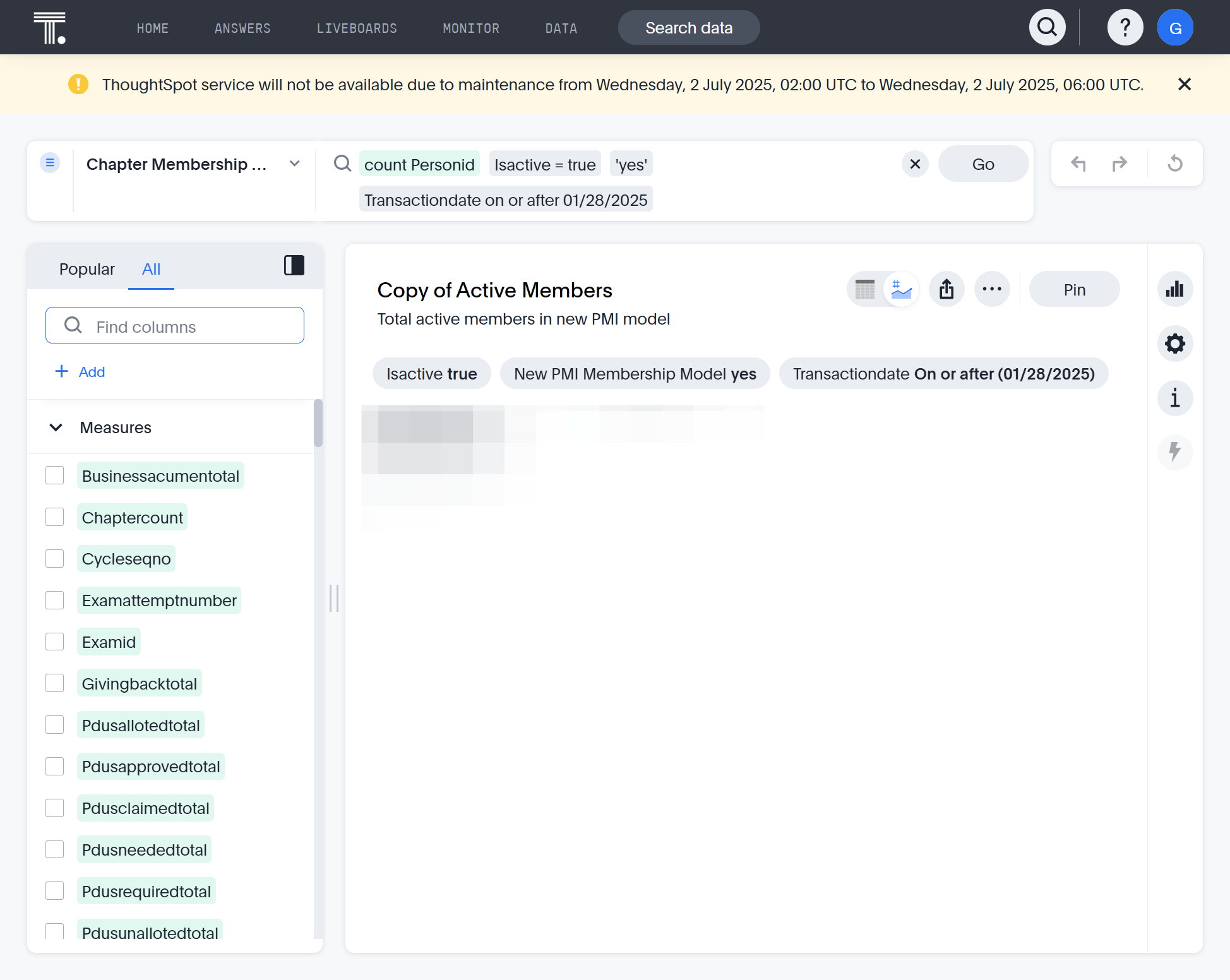
Task: Collapse the columns side panel
Action: 294,265
